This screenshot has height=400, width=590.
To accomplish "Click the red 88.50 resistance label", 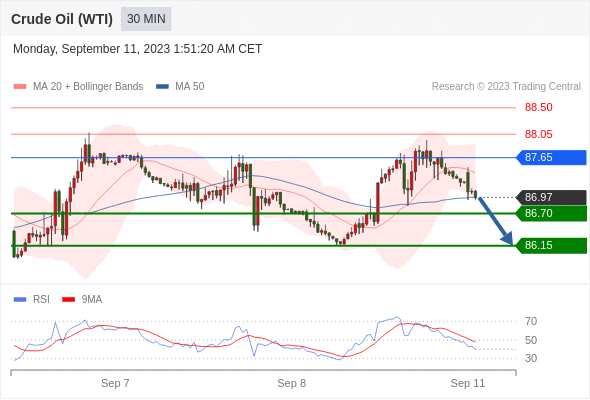I will pos(538,107).
